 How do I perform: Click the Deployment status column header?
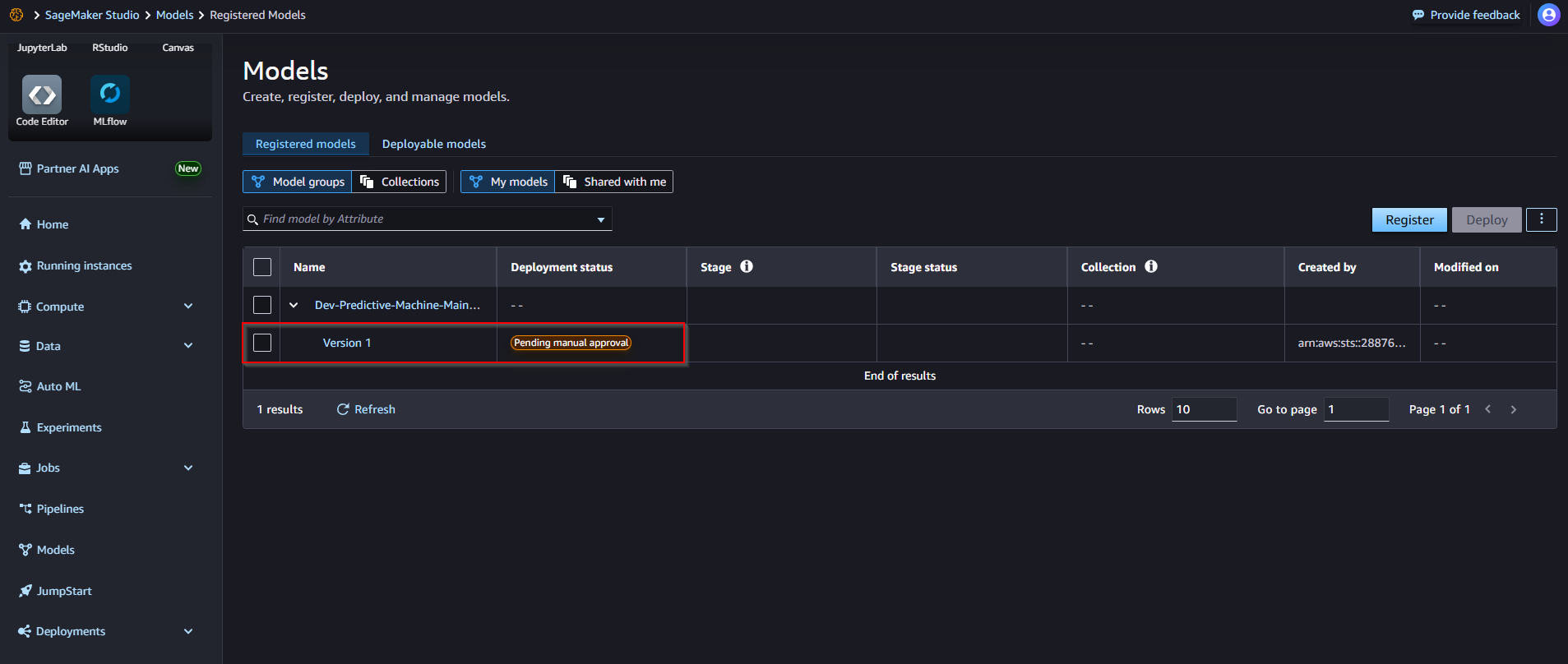click(x=562, y=267)
